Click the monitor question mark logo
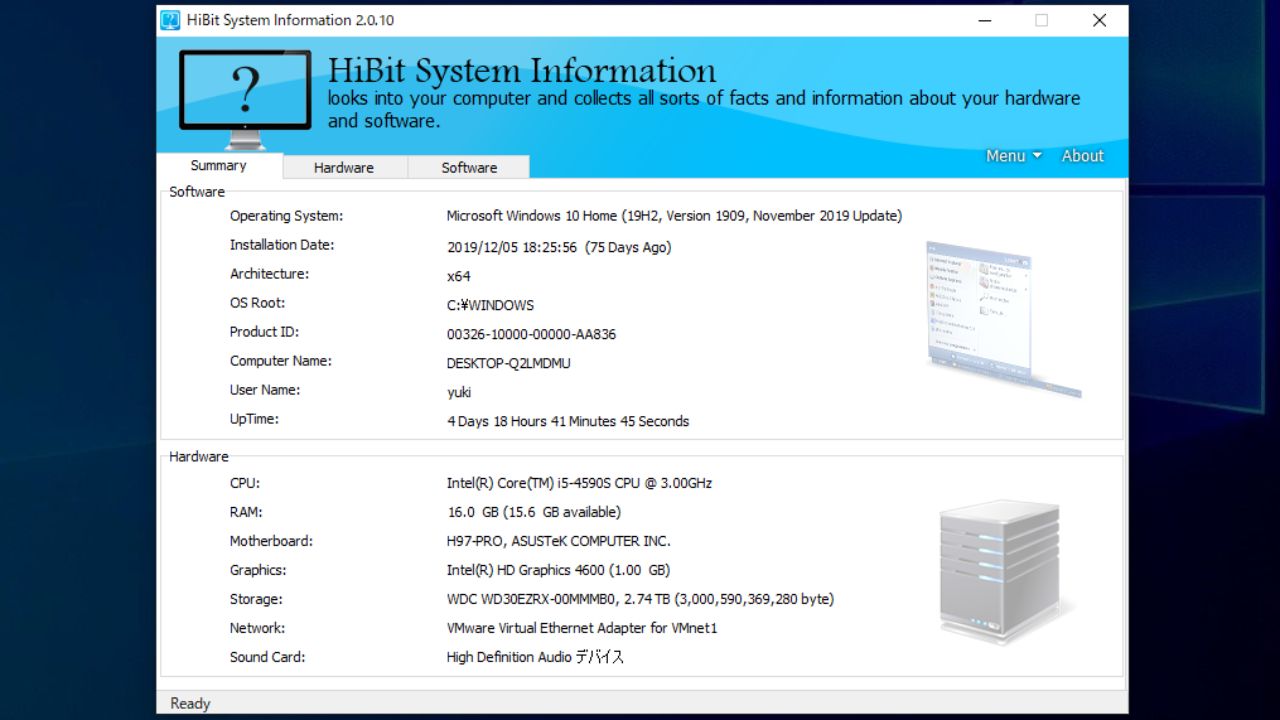Image resolution: width=1280 pixels, height=720 pixels. pyautogui.click(x=245, y=98)
